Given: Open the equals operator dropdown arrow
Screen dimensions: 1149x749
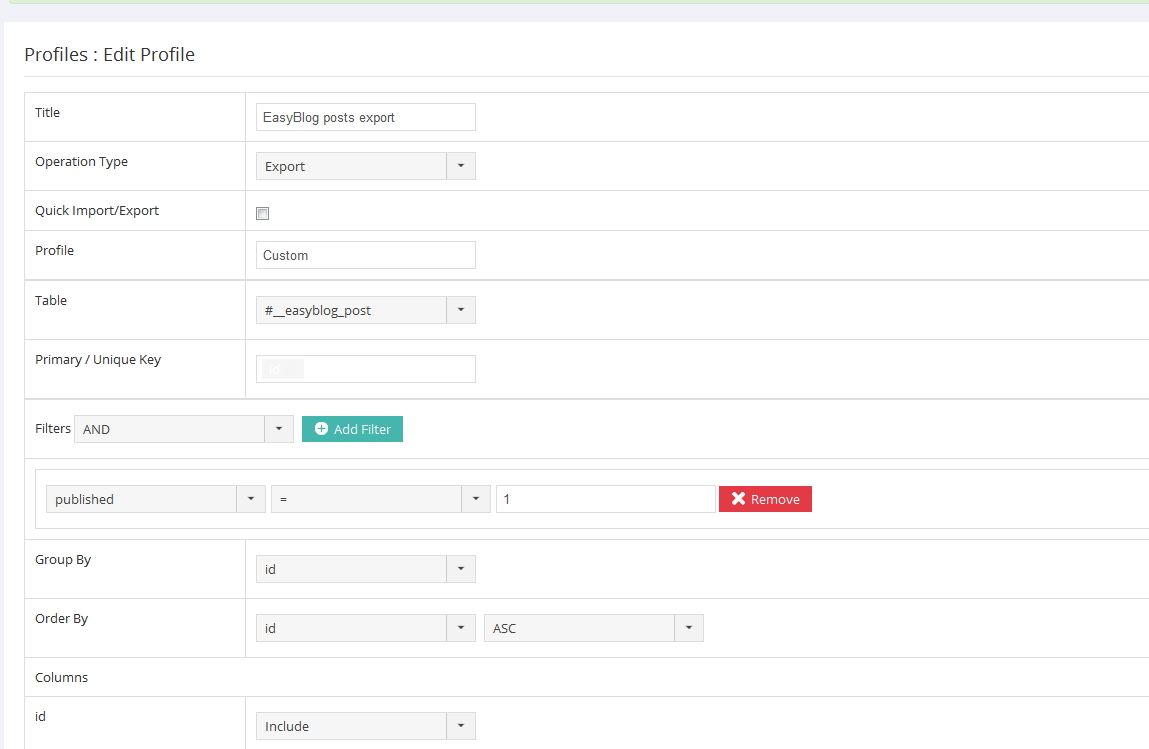Looking at the screenshot, I should point(475,499).
